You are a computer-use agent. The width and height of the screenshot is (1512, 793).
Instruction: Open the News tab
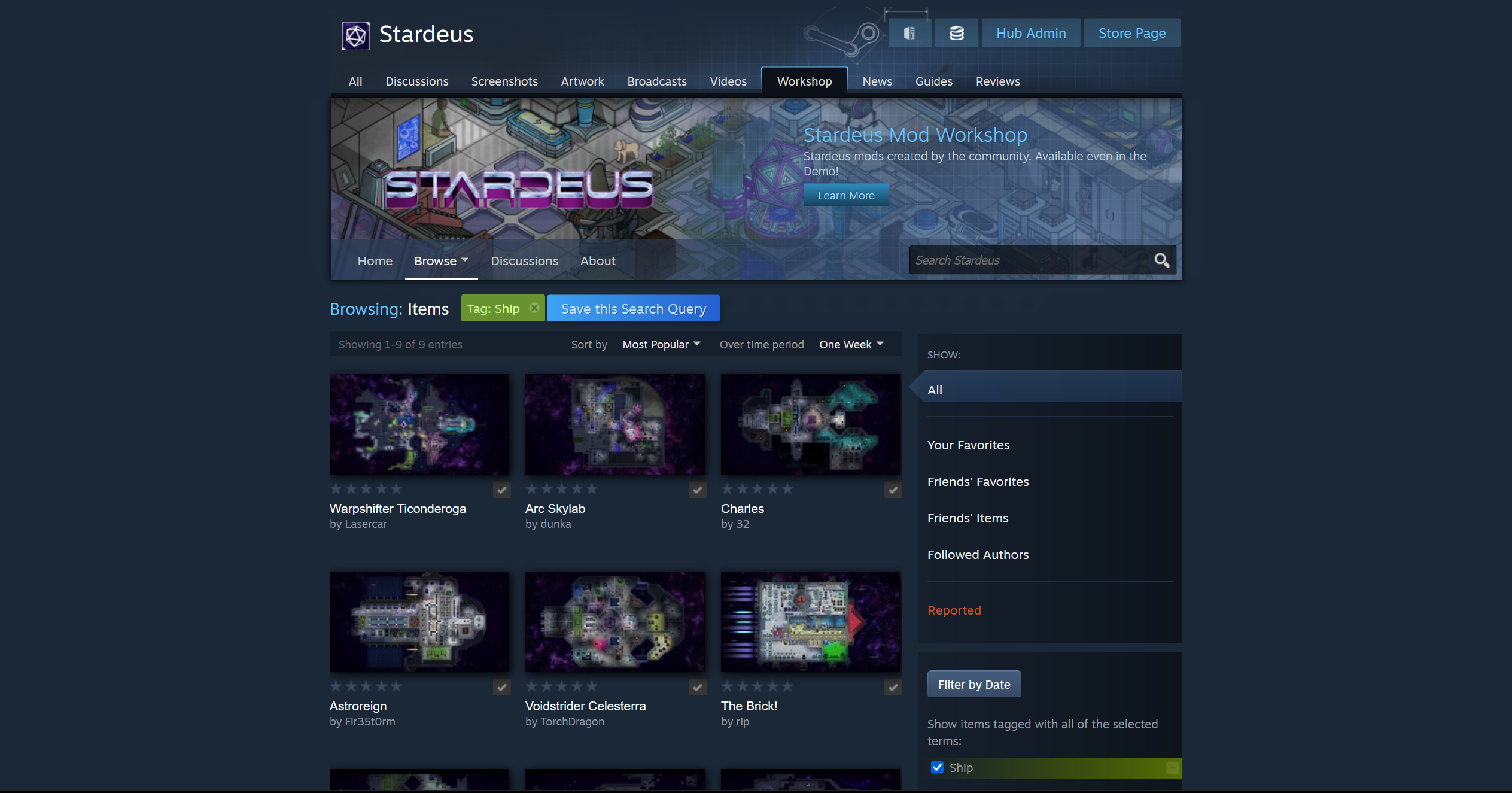[877, 81]
